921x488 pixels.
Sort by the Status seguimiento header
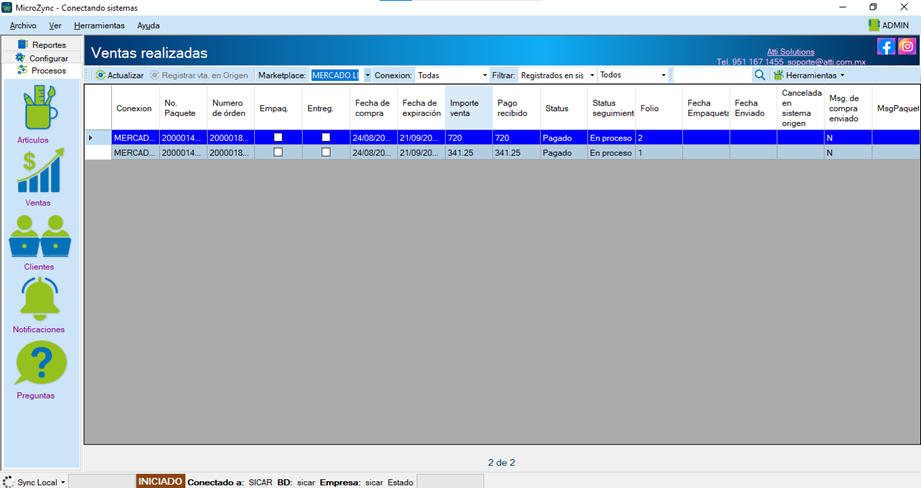pos(611,108)
